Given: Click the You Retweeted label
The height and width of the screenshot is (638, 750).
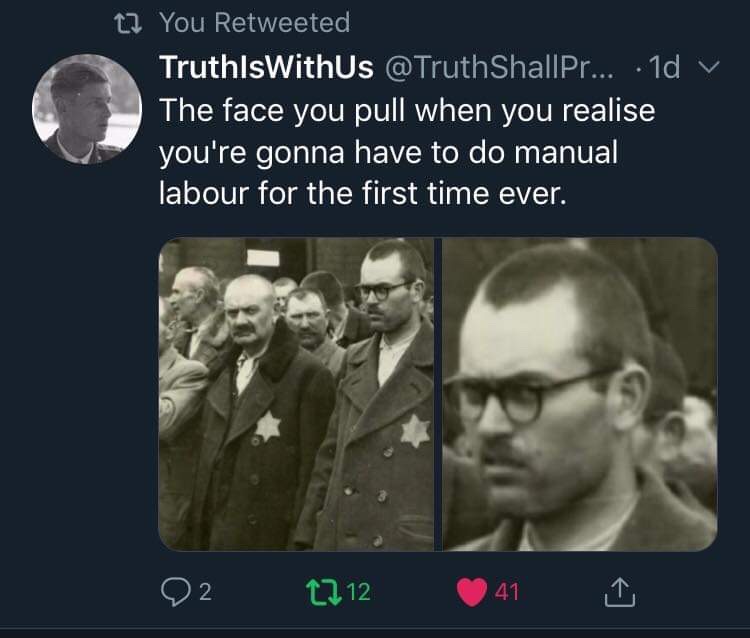Looking at the screenshot, I should point(254,22).
